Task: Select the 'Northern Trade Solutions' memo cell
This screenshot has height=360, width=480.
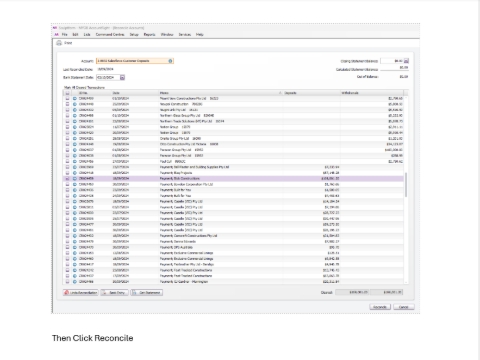Action: point(192,121)
